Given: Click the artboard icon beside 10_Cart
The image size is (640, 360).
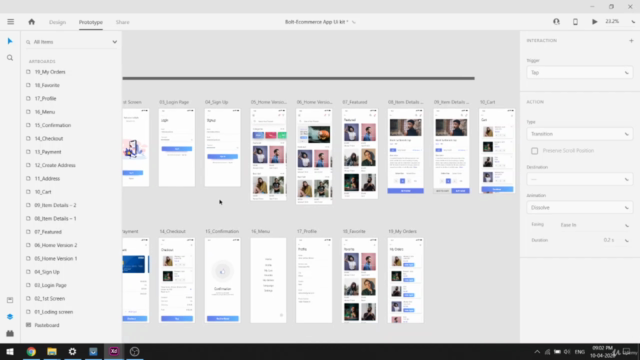Looking at the screenshot, I should 28,192.
